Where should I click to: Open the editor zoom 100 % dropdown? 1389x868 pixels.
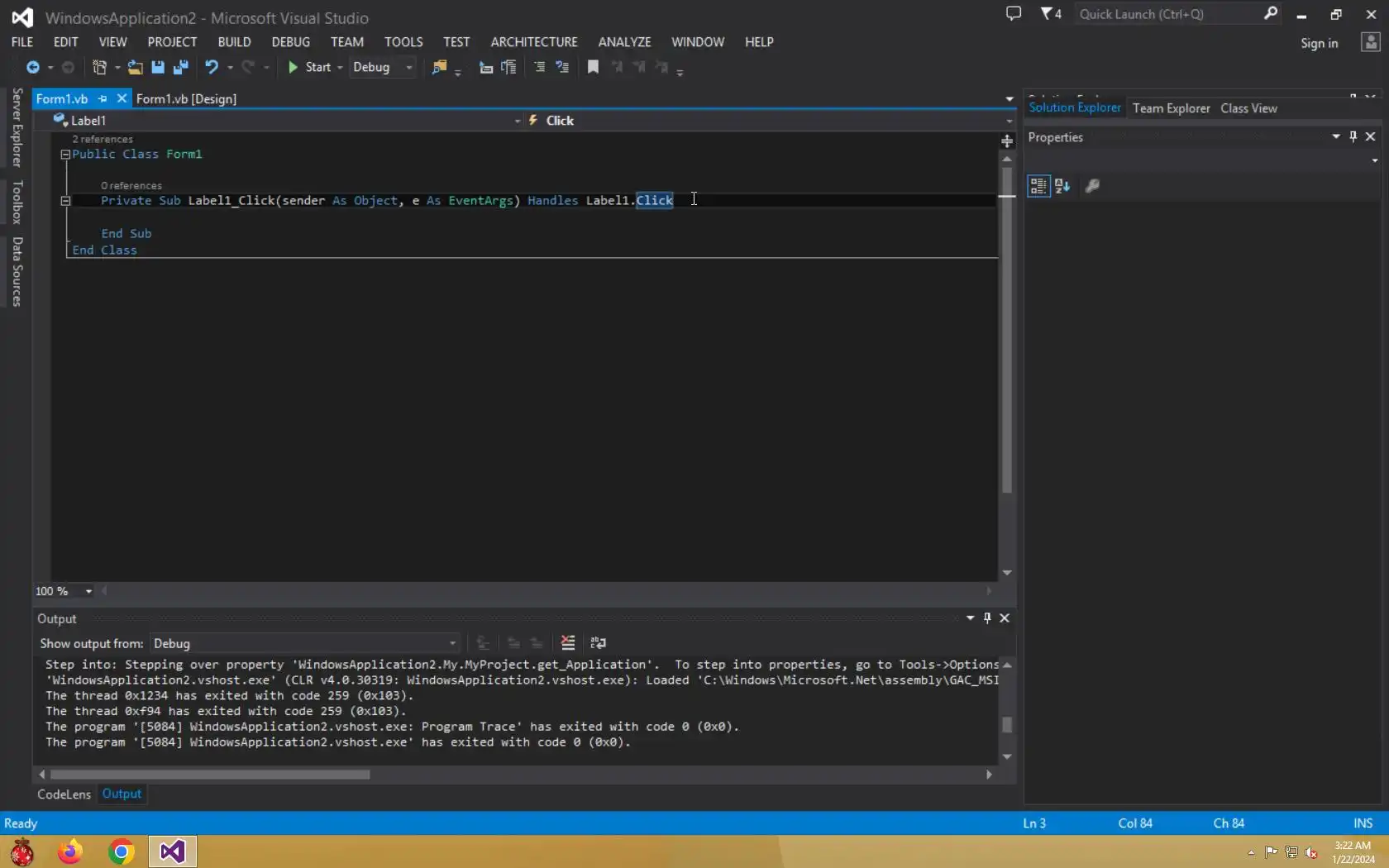coord(88,591)
